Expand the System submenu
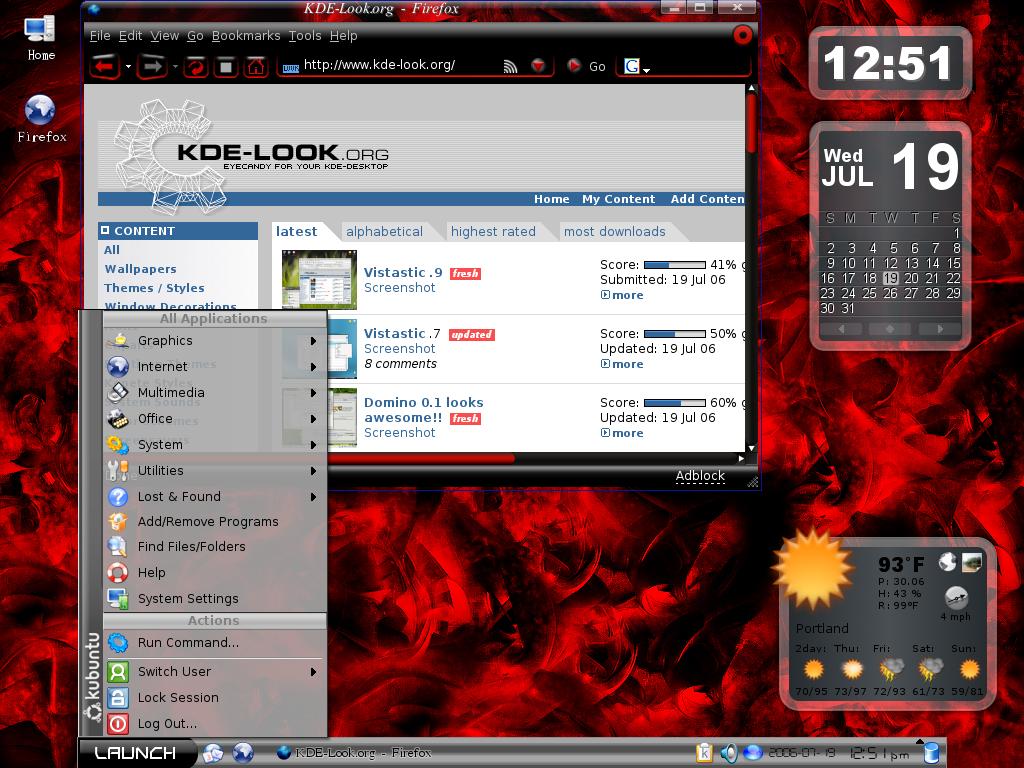1024x768 pixels. pos(214,445)
